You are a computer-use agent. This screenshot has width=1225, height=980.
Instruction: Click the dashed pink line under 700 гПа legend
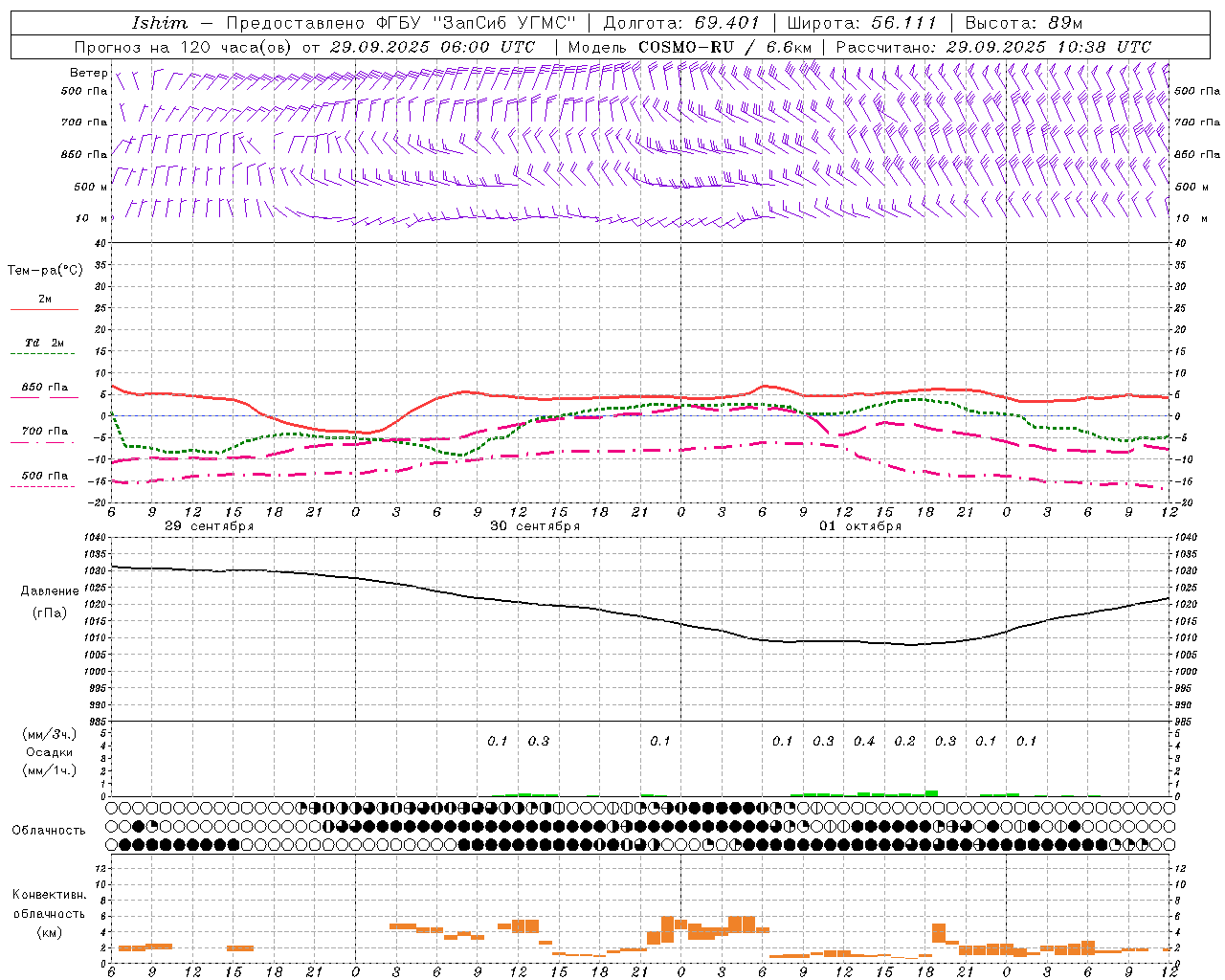[x=44, y=442]
